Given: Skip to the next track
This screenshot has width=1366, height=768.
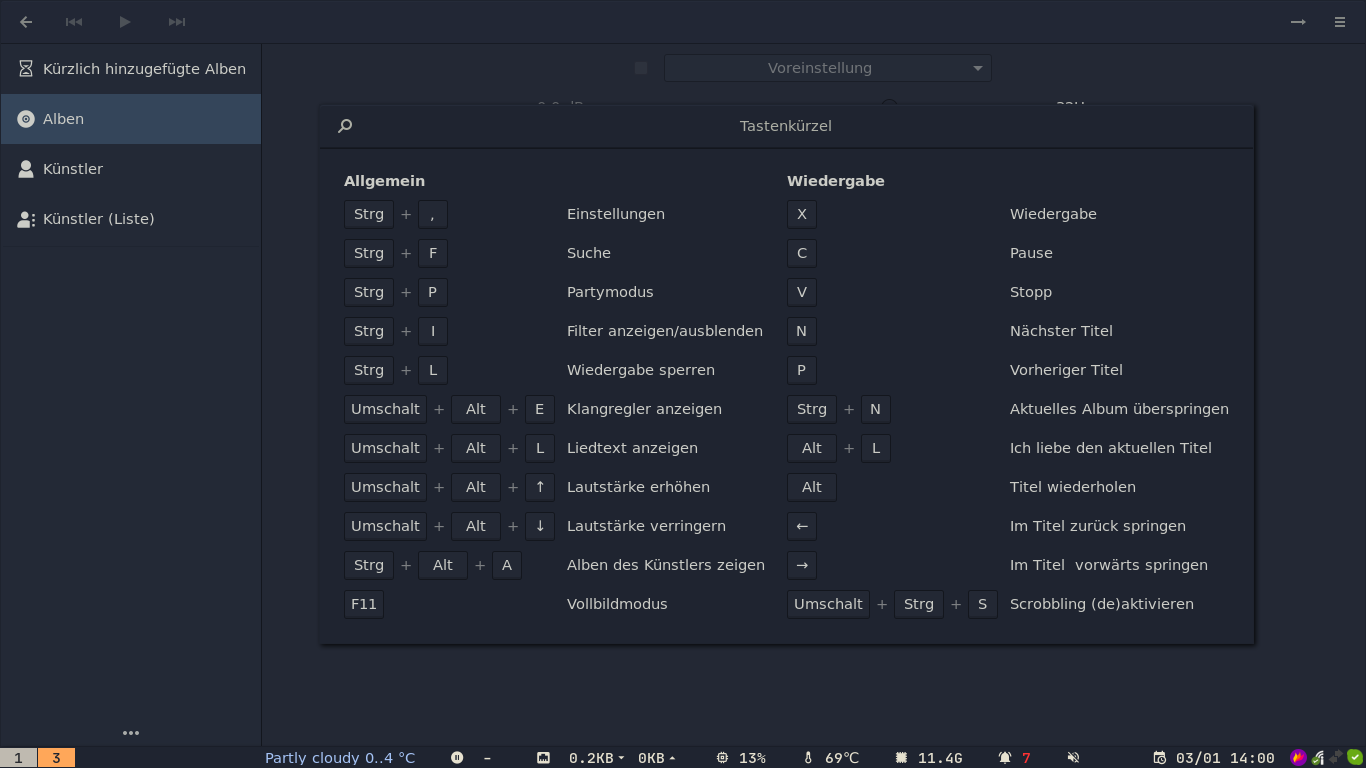Looking at the screenshot, I should coord(177,22).
